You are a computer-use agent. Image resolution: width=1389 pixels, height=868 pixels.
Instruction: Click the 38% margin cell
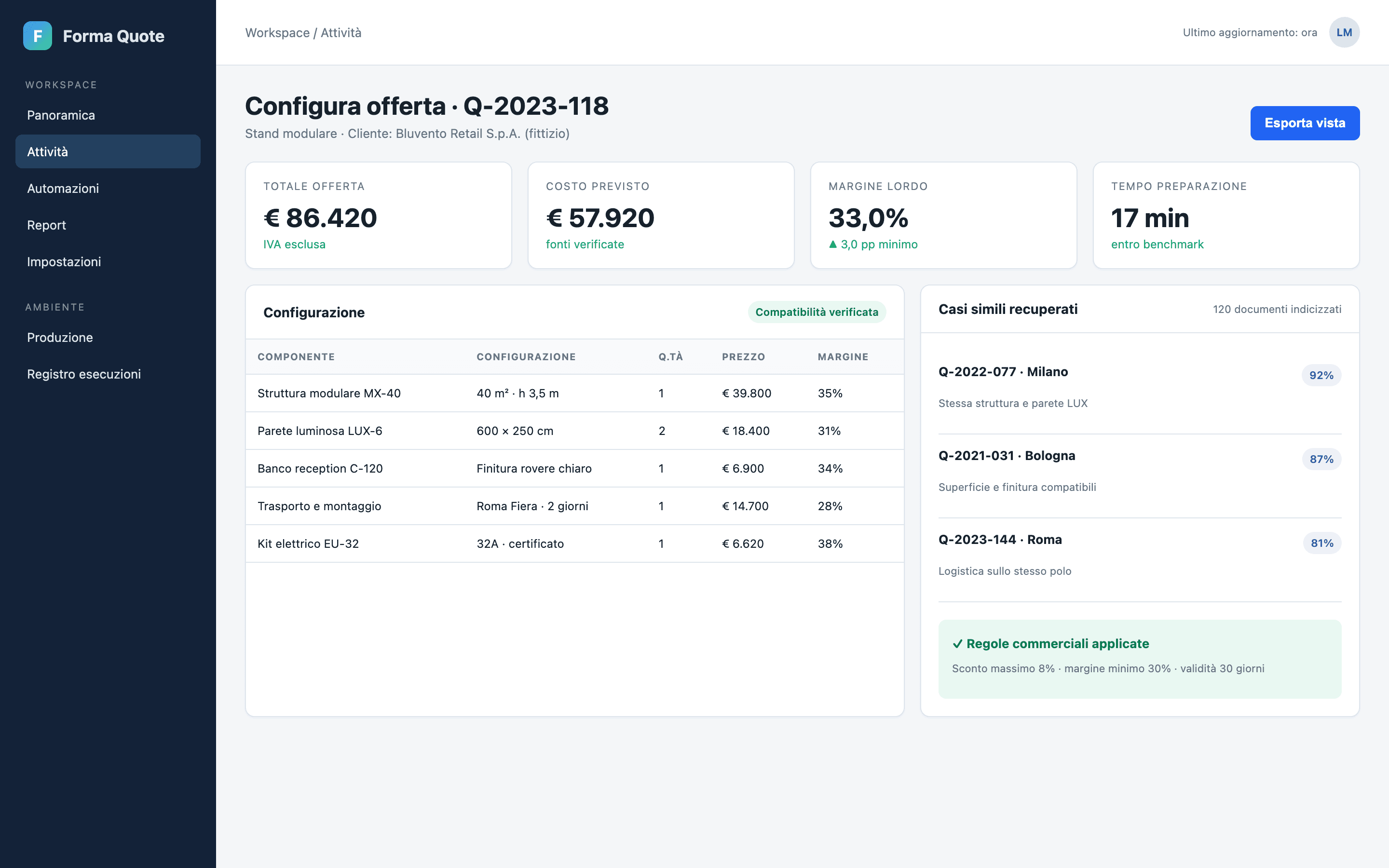coord(830,543)
